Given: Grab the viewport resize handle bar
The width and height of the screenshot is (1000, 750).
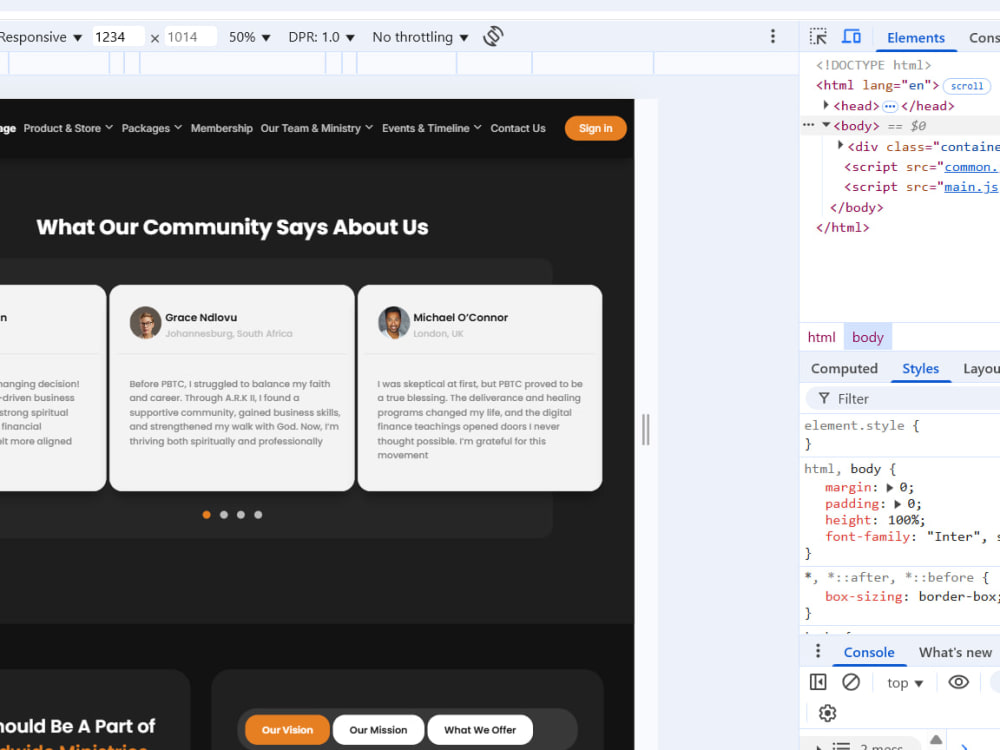Looking at the screenshot, I should pyautogui.click(x=645, y=429).
